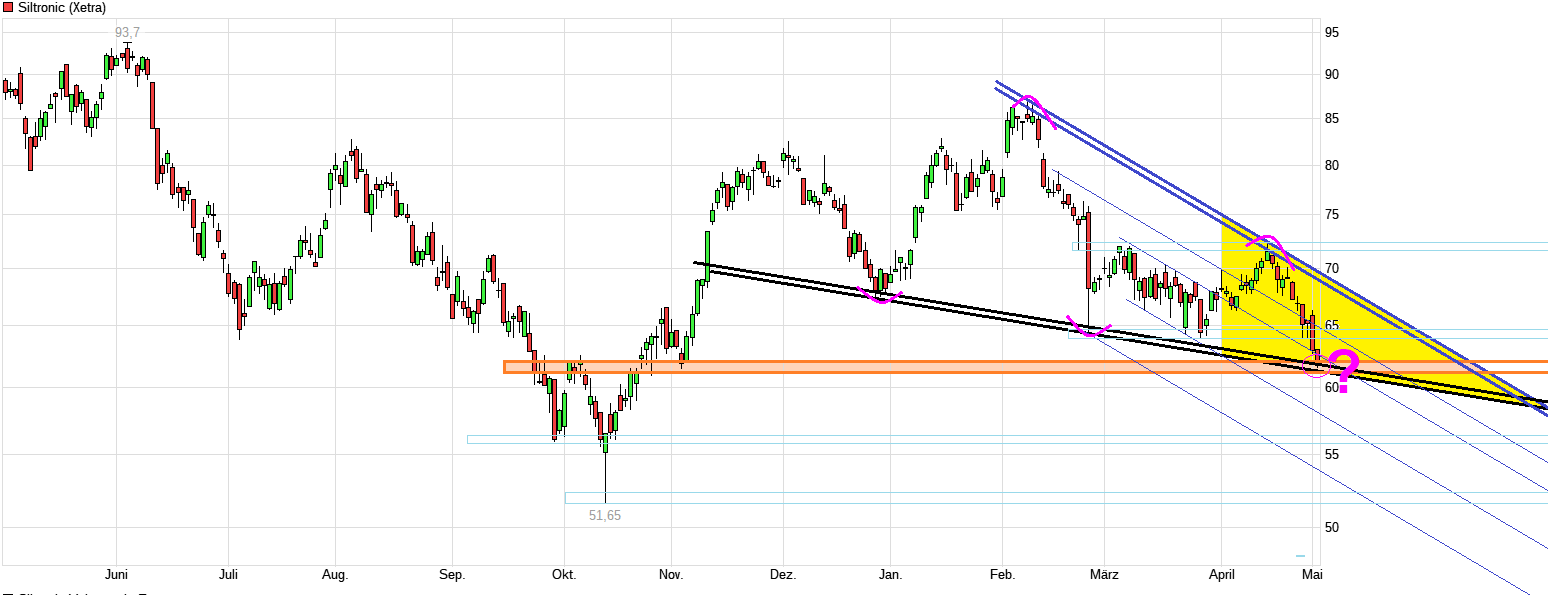Click the magenta arc under the January low
This screenshot has height=595, width=1548.
click(x=882, y=297)
